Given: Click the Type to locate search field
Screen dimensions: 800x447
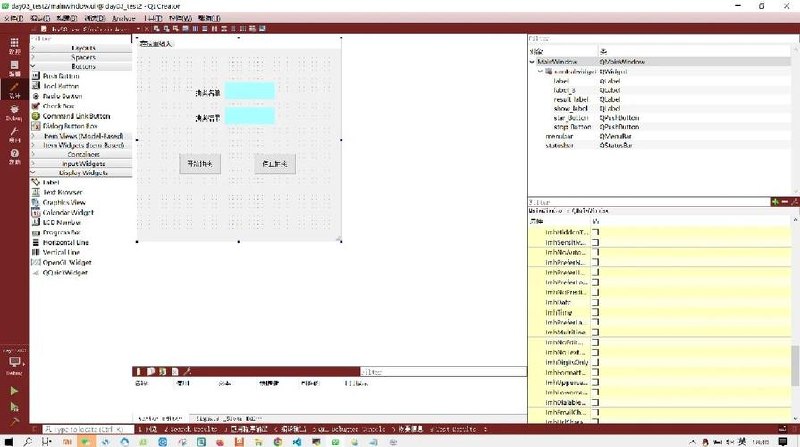Looking at the screenshot, I should (x=88, y=429).
